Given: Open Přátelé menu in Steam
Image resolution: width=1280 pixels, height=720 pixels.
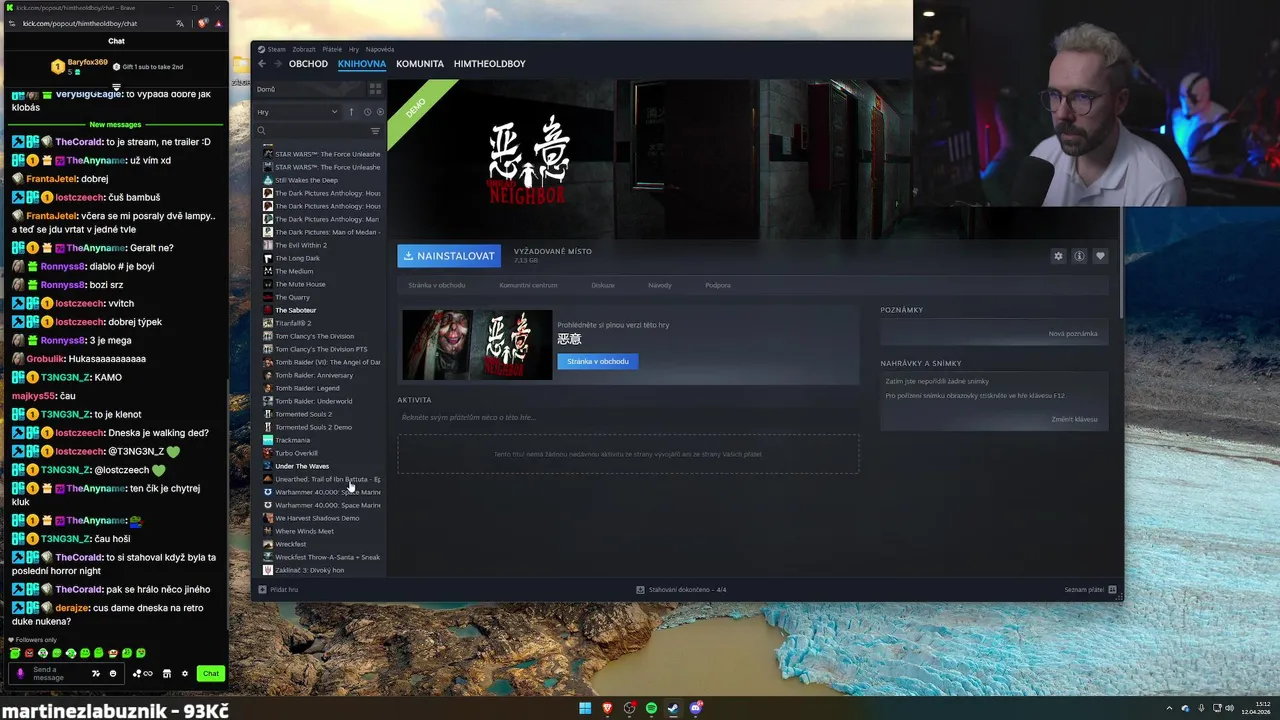Looking at the screenshot, I should tap(332, 49).
